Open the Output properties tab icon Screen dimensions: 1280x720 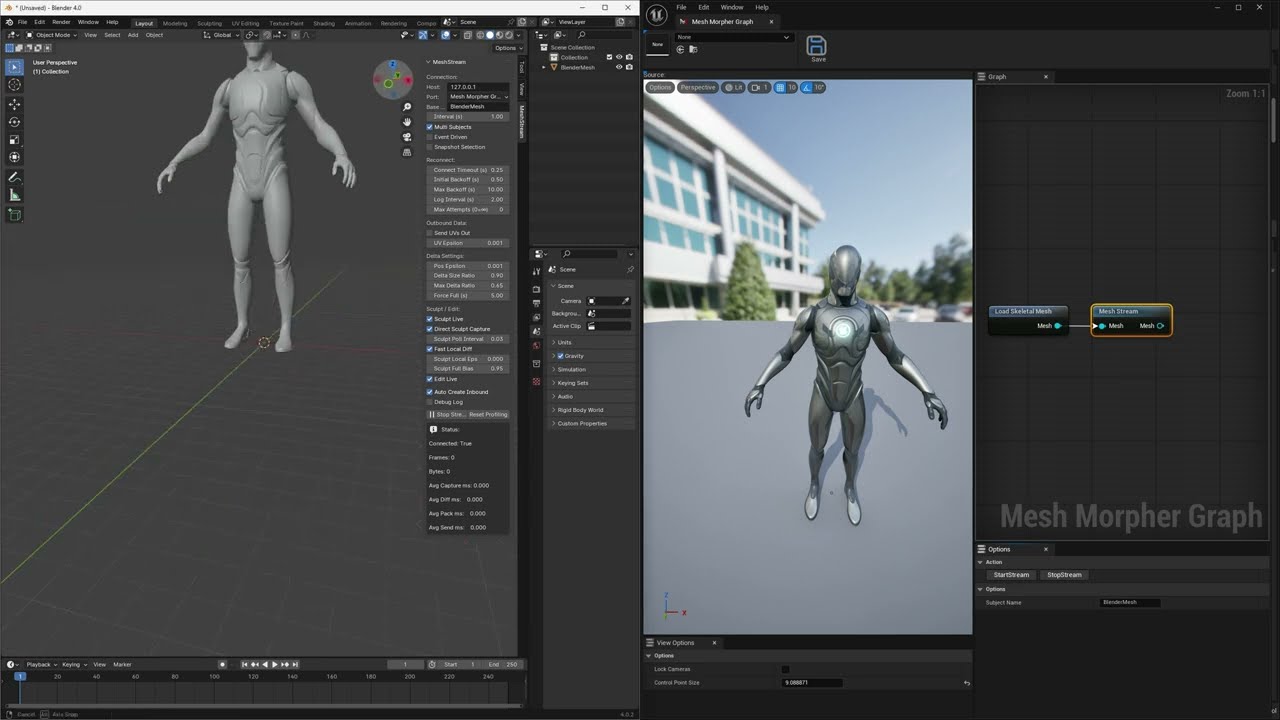coord(536,303)
